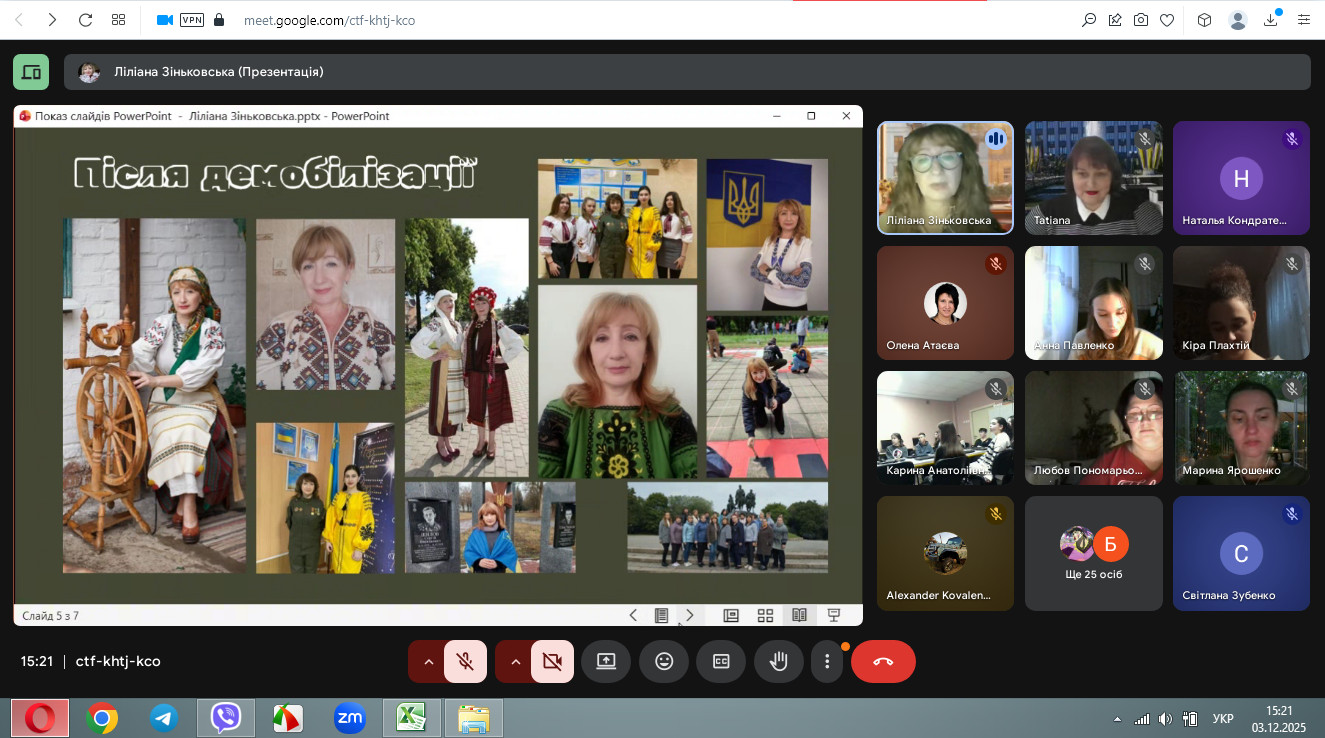The width and height of the screenshot is (1325, 738).
Task: Toggle the camera on/off button
Action: pyautogui.click(x=552, y=661)
